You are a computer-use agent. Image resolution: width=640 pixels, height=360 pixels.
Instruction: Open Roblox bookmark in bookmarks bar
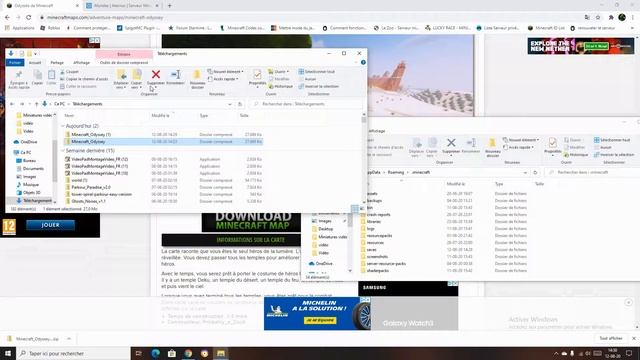50,28
